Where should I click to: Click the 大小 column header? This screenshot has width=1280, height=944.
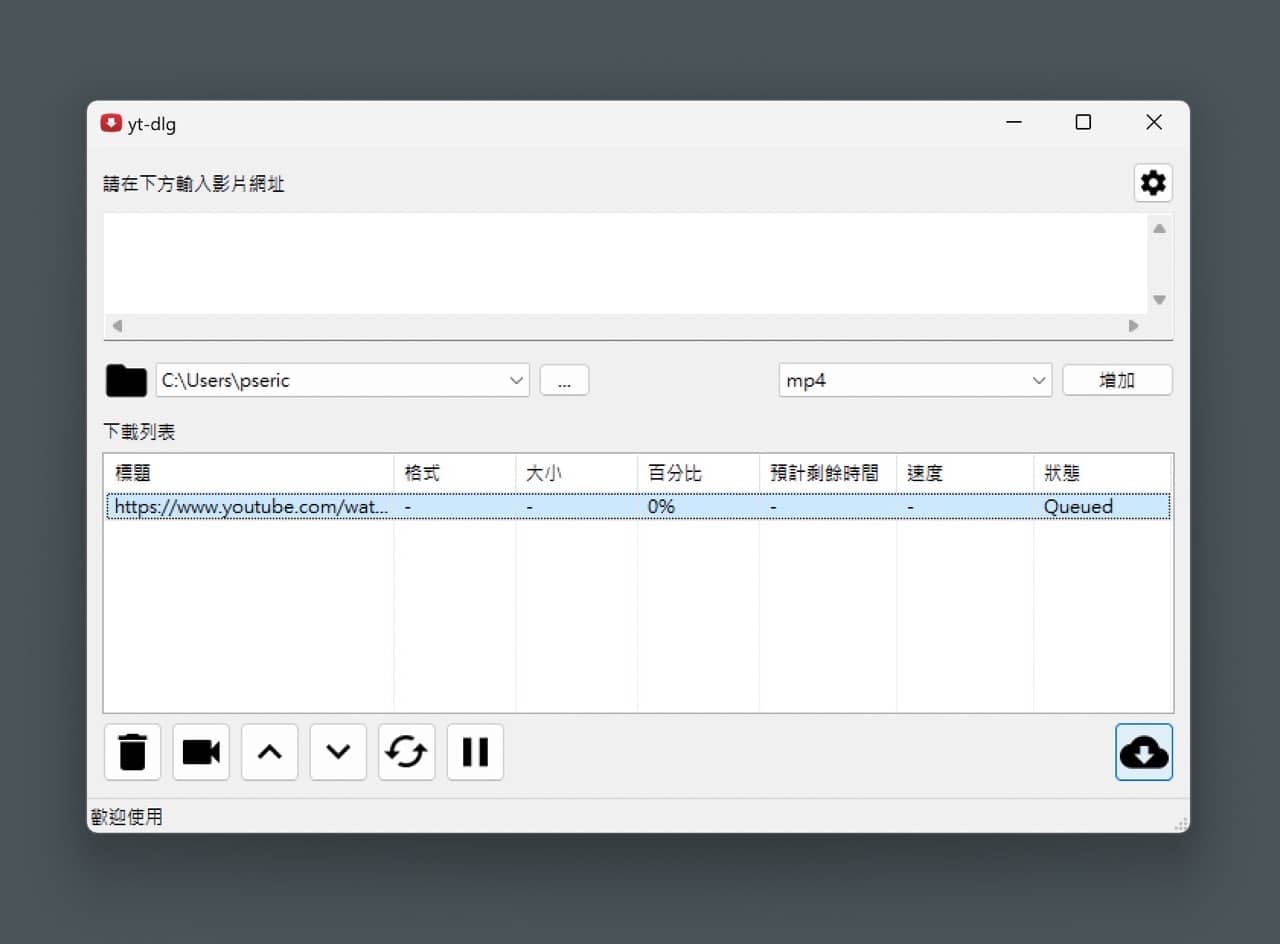[x=577, y=473]
